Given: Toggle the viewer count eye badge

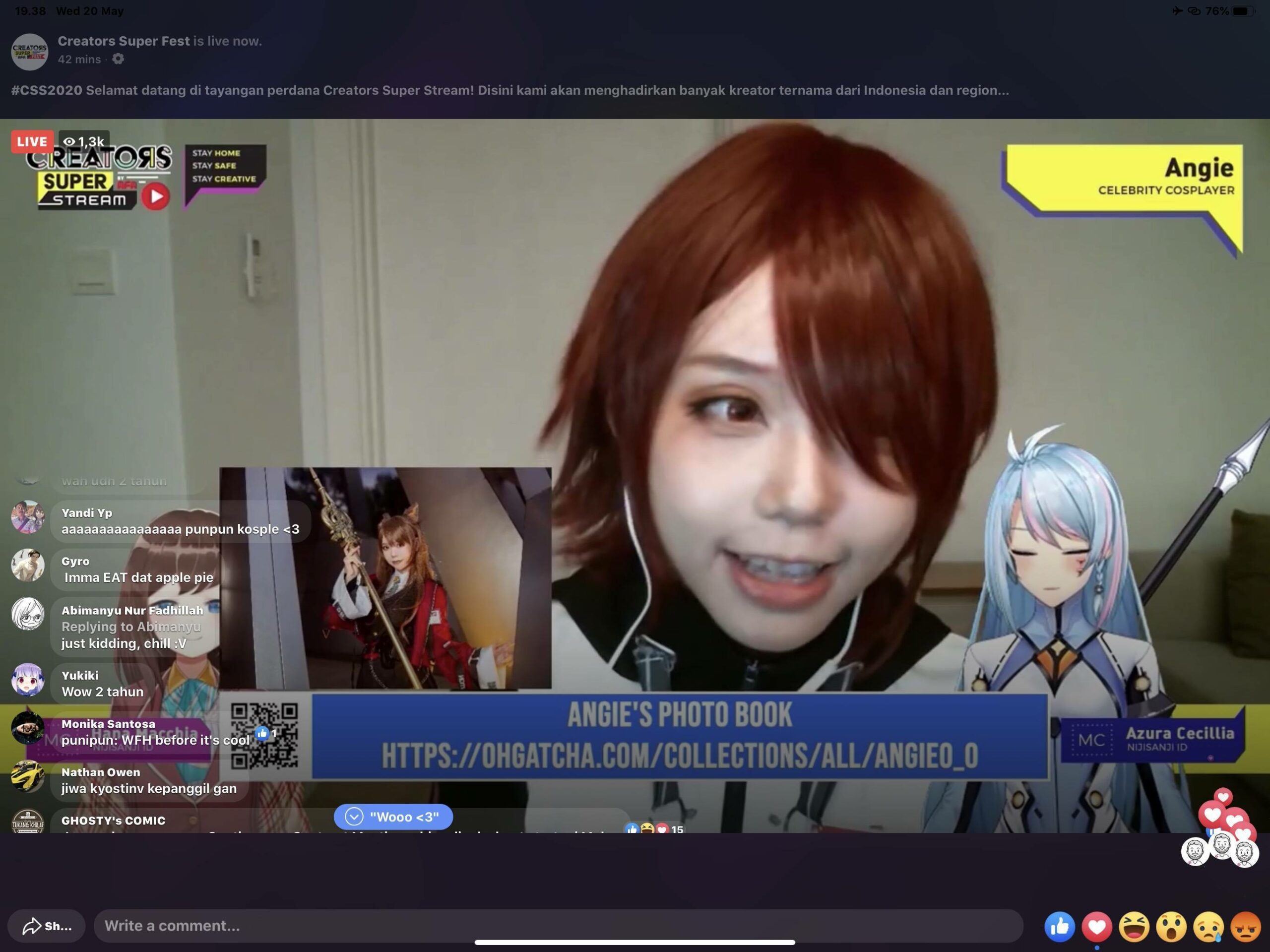Looking at the screenshot, I should 84,141.
